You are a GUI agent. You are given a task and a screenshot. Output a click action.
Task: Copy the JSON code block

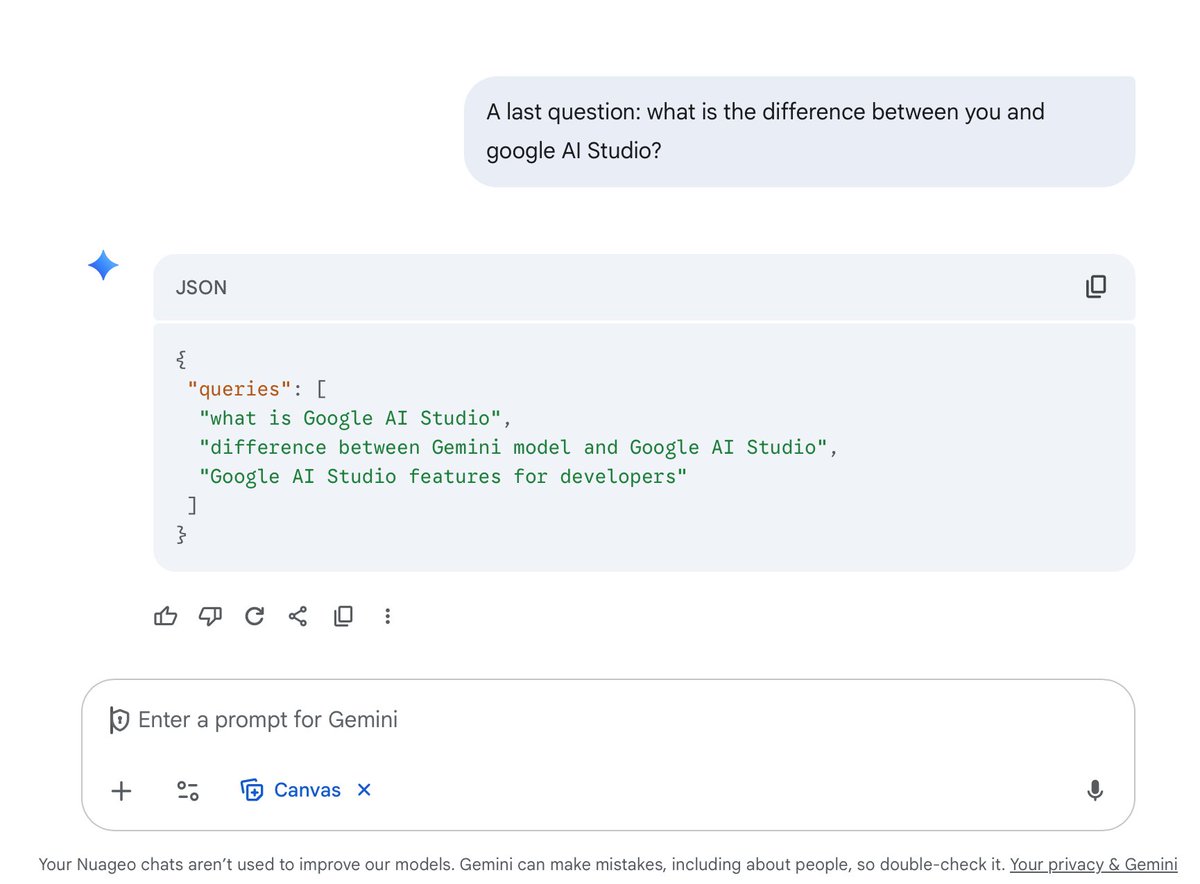click(1096, 287)
